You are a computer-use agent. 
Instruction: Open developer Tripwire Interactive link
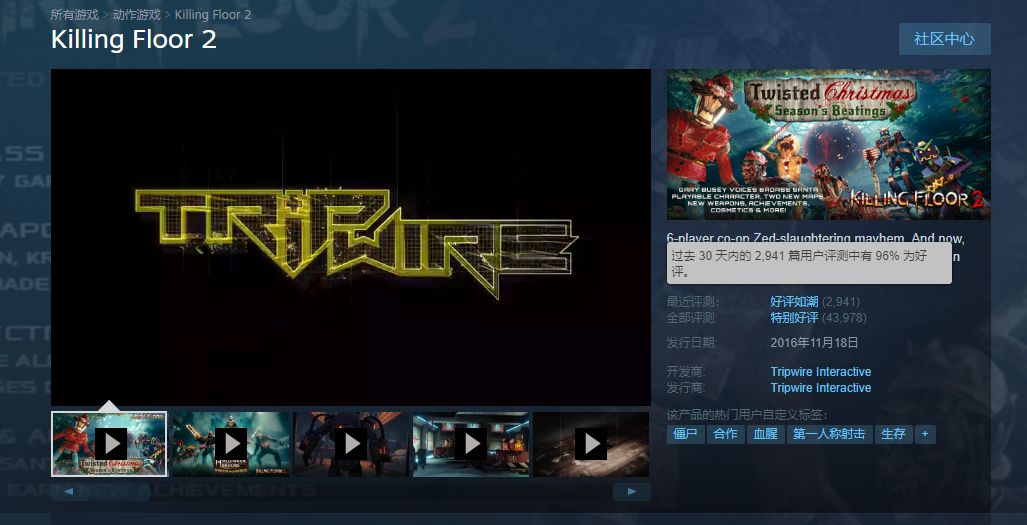coord(821,372)
